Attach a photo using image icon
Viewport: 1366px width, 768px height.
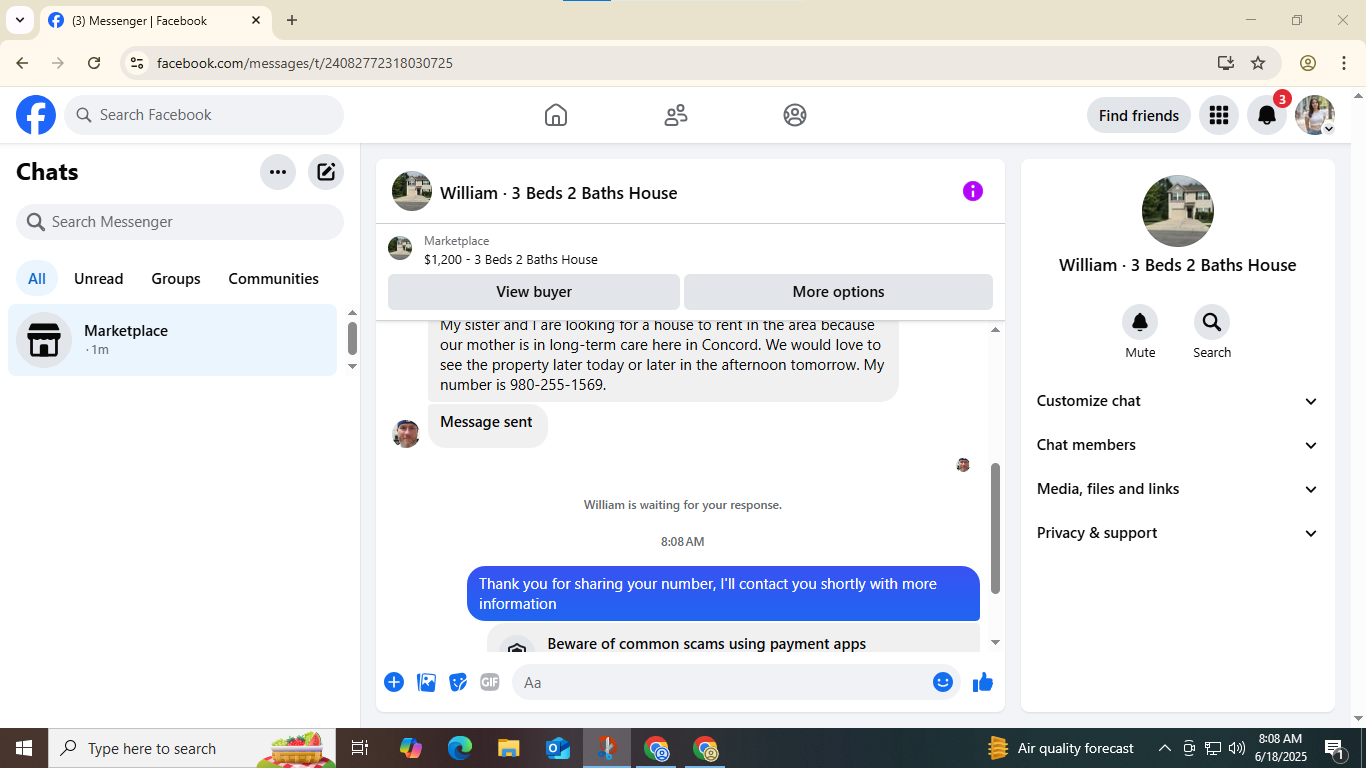(426, 682)
